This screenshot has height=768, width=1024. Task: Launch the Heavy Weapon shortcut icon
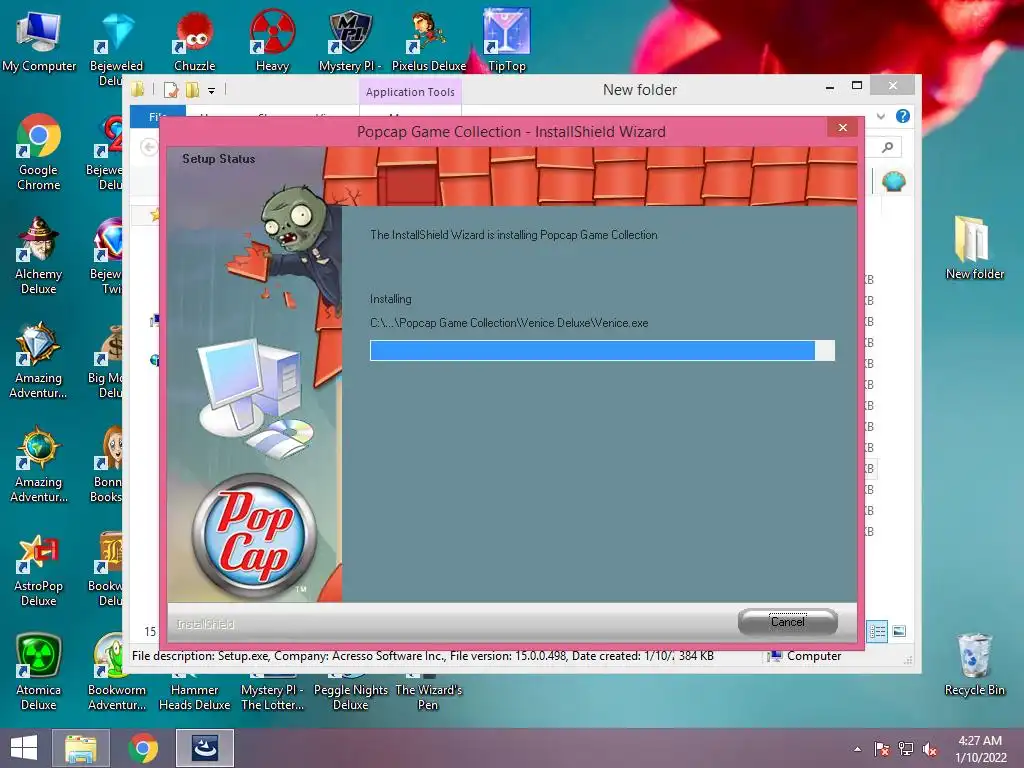272,40
